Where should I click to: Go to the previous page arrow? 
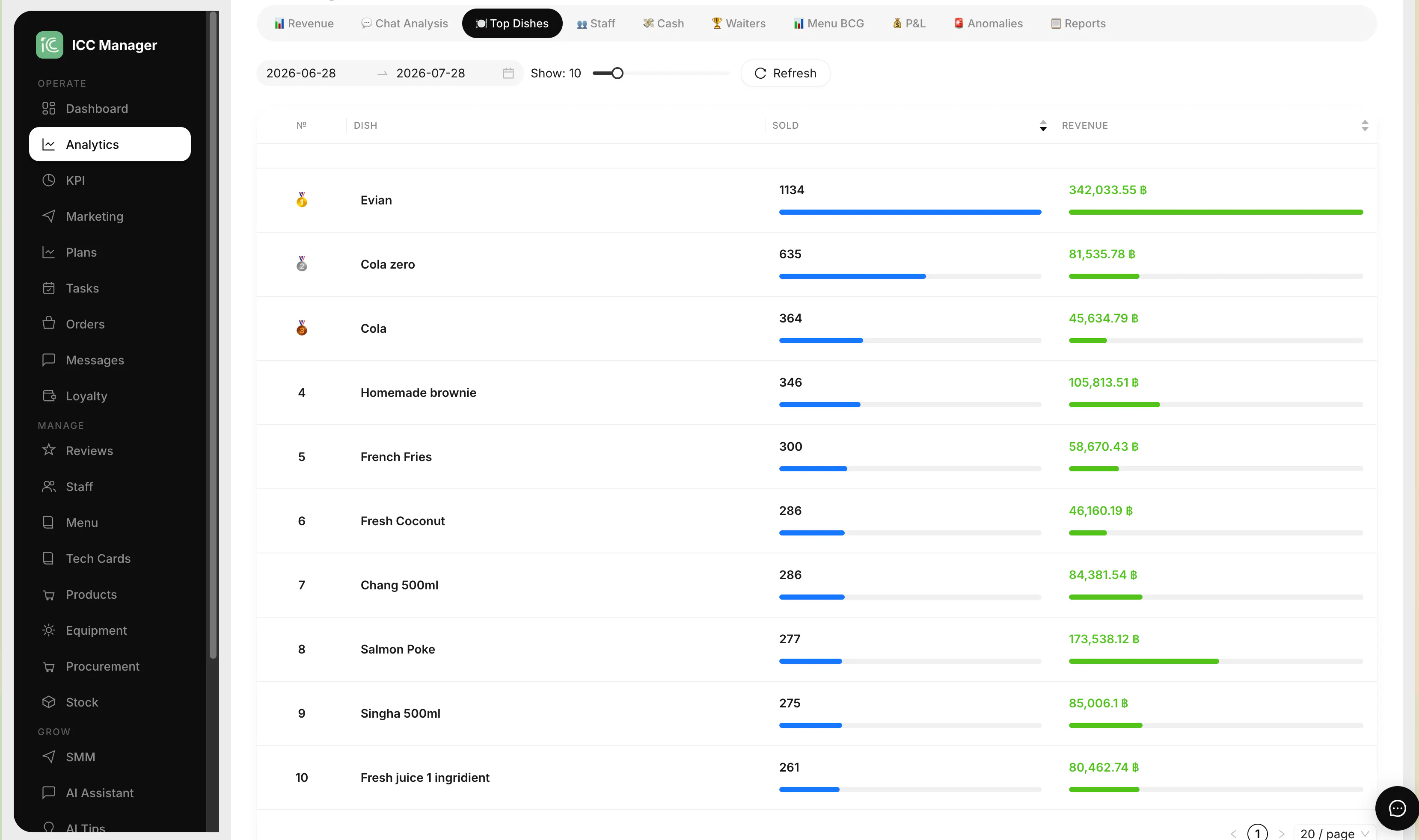click(1233, 833)
